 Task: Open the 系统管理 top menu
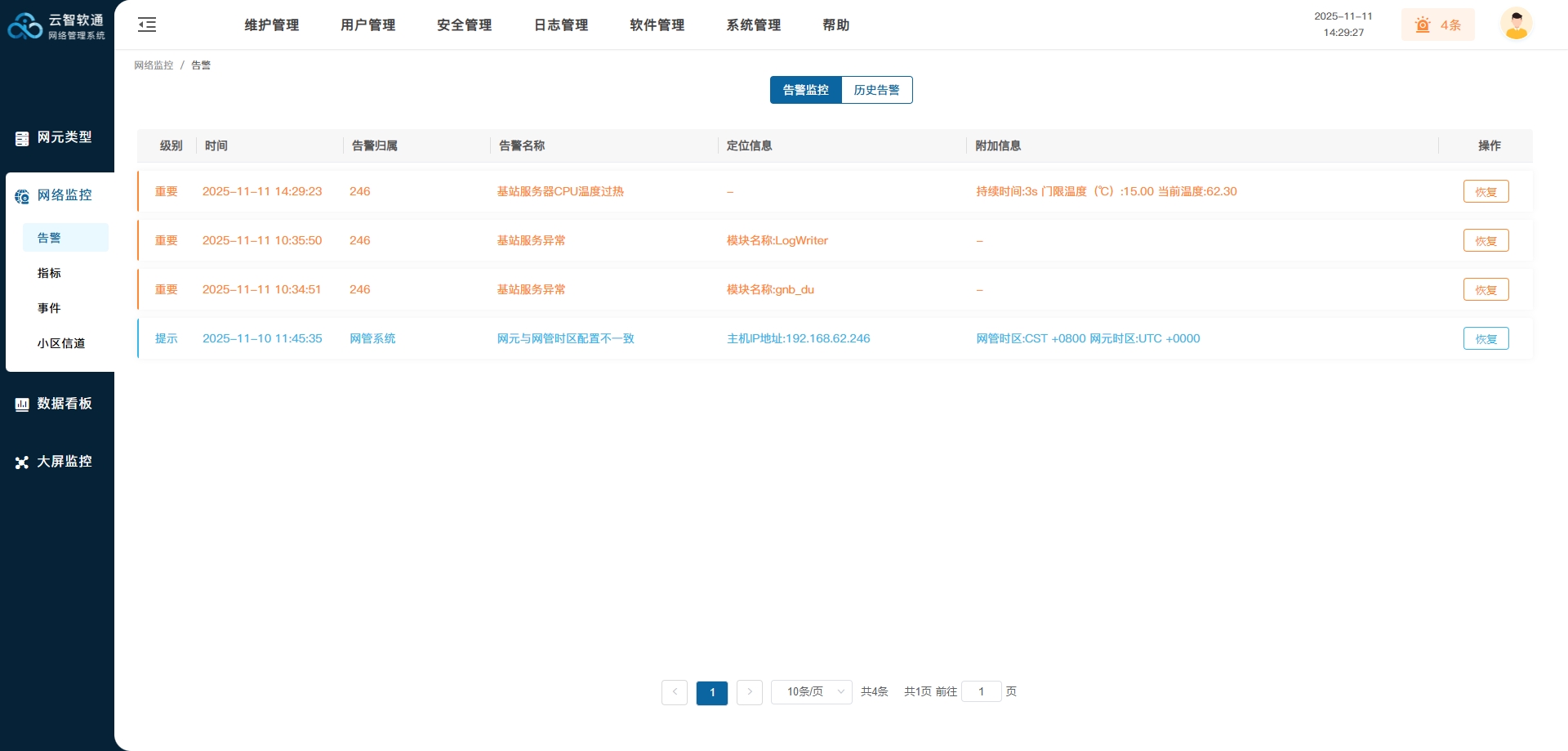[753, 25]
